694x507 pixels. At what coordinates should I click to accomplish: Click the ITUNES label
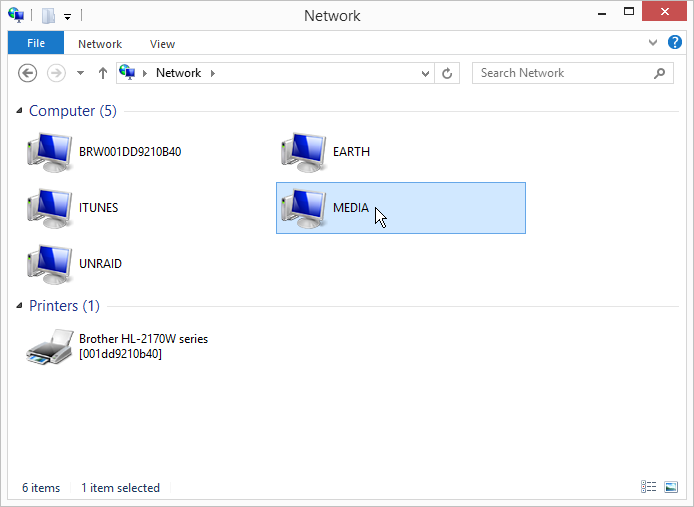pyautogui.click(x=99, y=208)
